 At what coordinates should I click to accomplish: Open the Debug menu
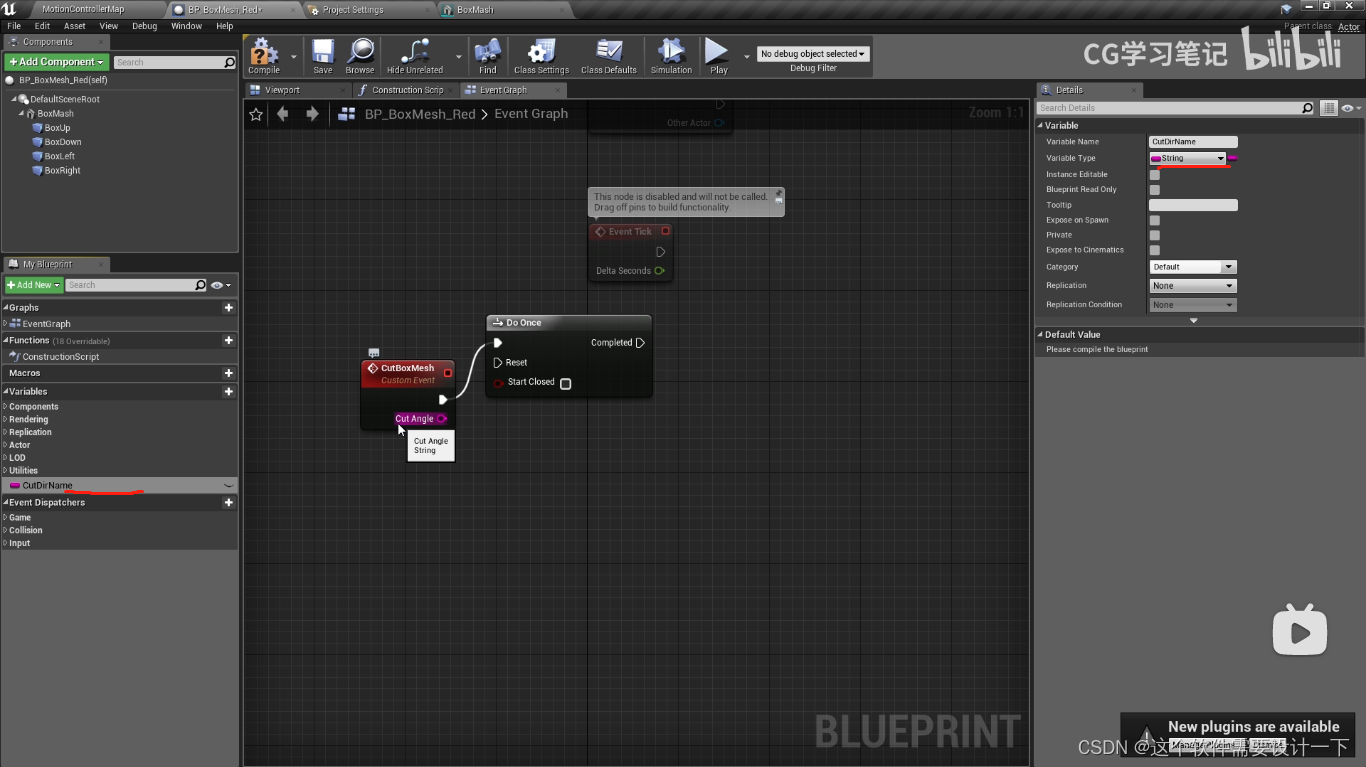(x=145, y=26)
